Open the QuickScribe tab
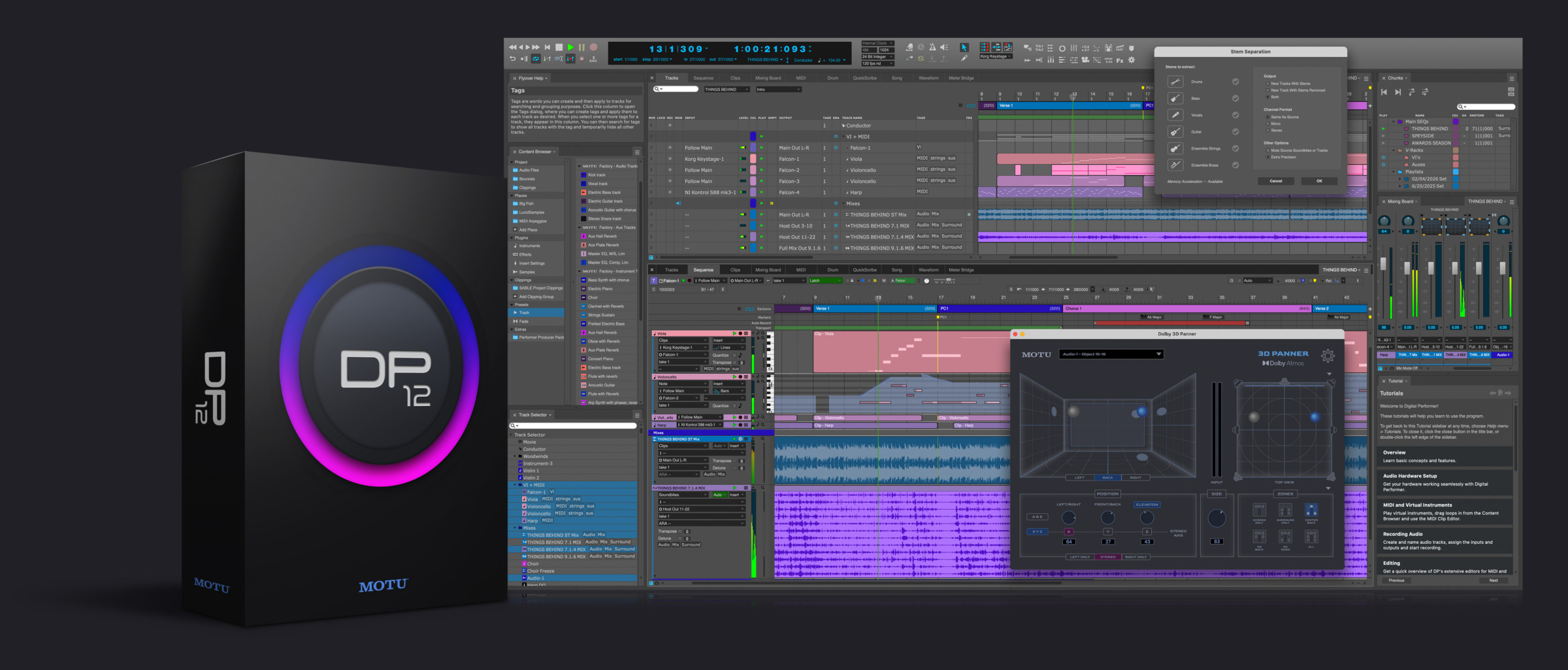 tap(864, 78)
